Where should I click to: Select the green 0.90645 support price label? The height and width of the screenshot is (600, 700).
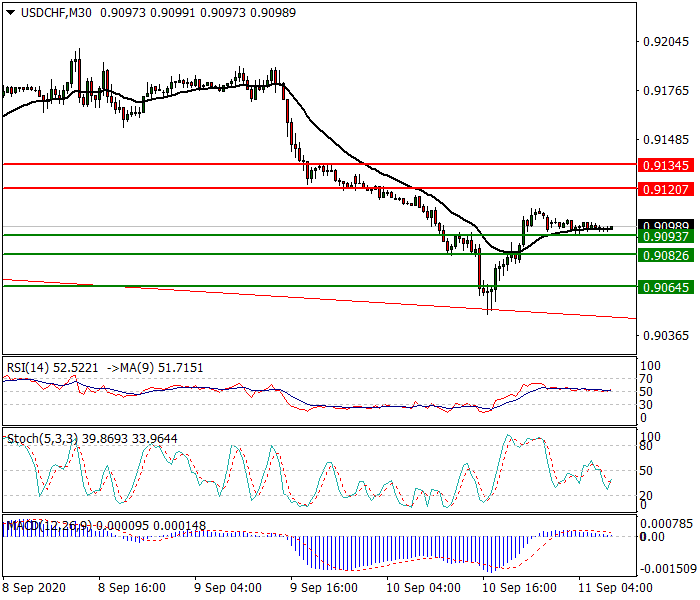point(666,287)
